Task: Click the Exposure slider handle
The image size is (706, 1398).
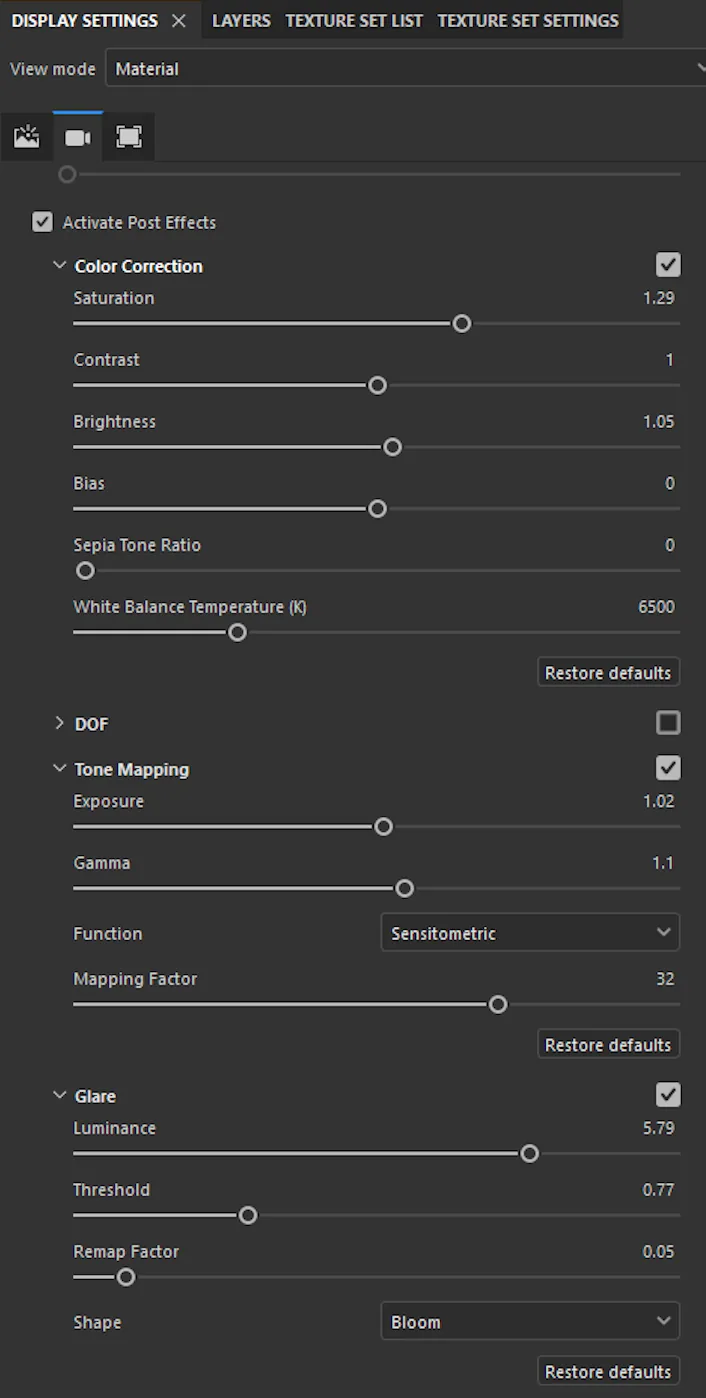Action: click(x=383, y=827)
